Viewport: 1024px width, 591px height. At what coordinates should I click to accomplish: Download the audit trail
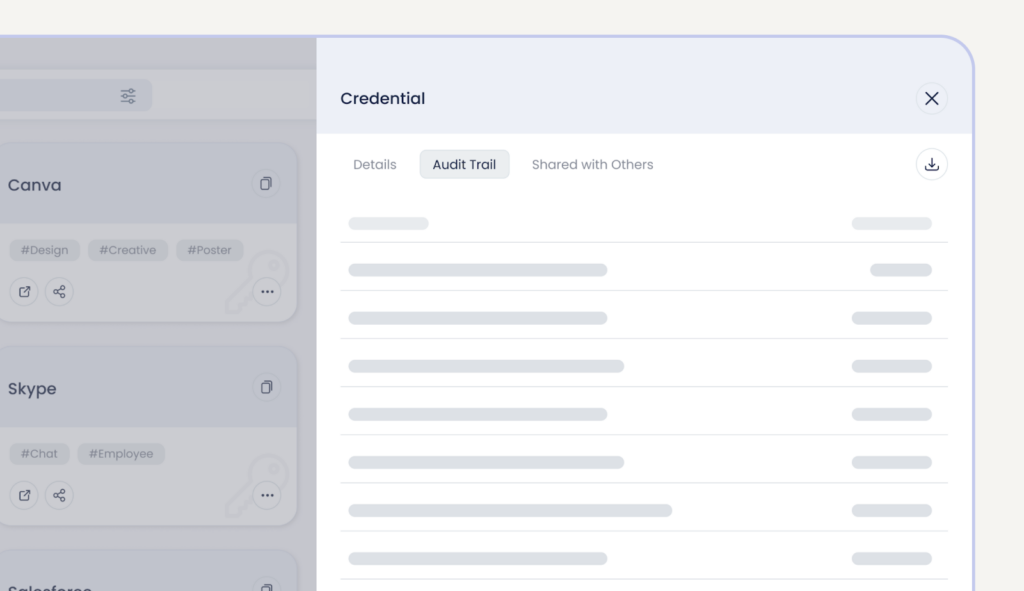931,165
